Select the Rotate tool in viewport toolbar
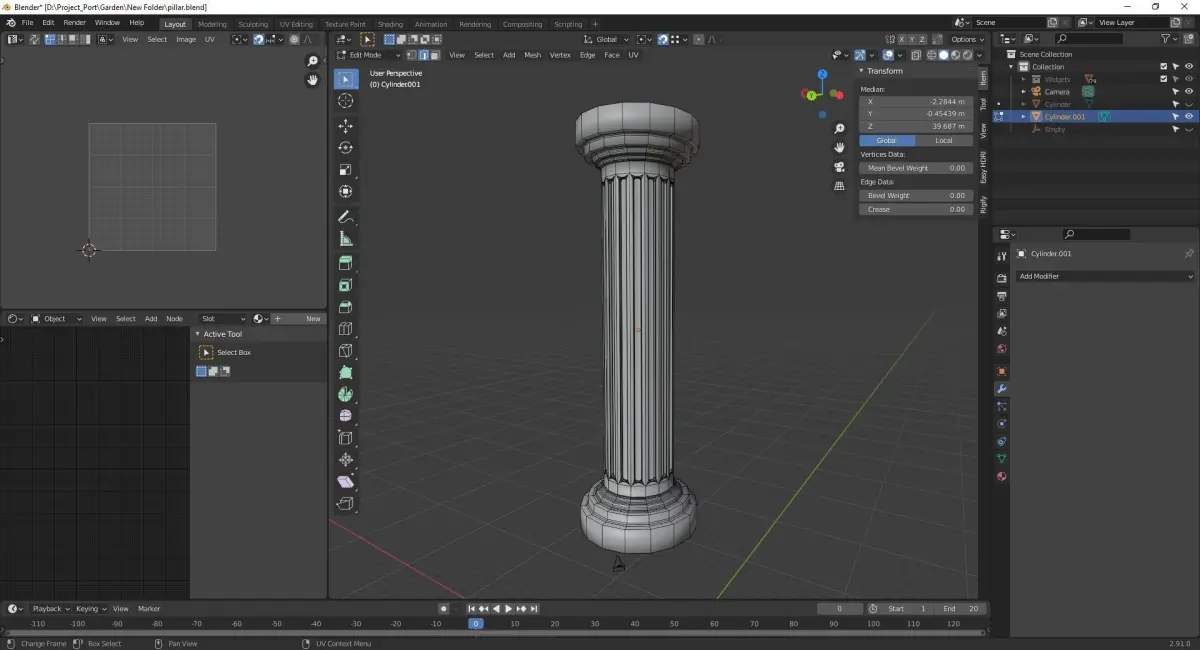The image size is (1200, 650). pyautogui.click(x=346, y=148)
